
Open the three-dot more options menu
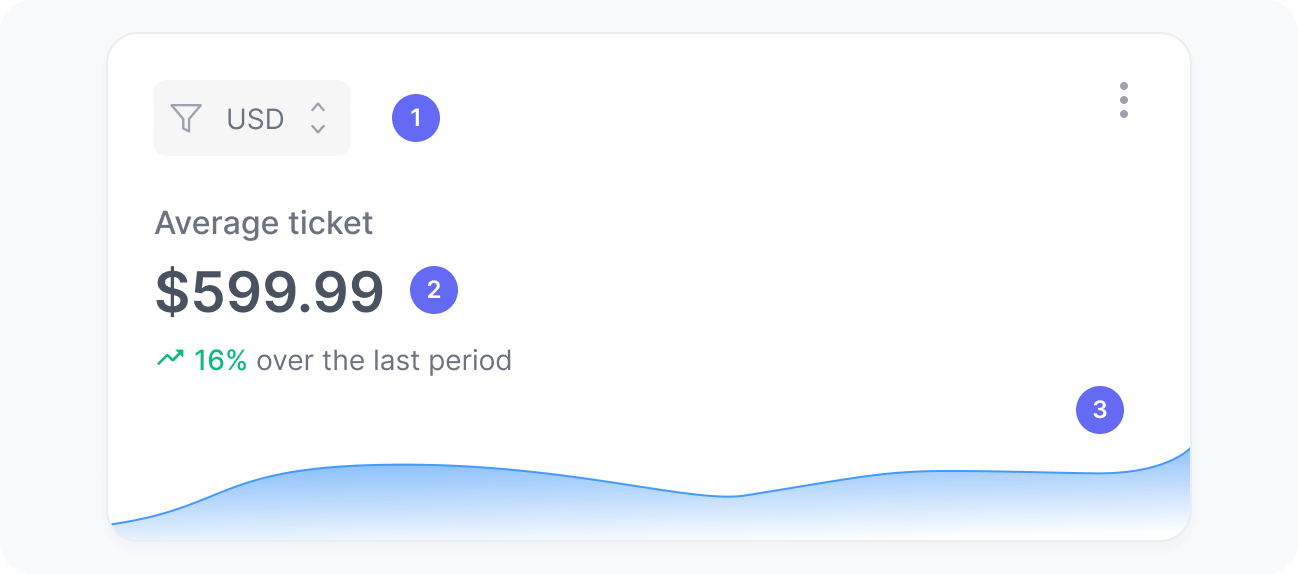click(1124, 100)
